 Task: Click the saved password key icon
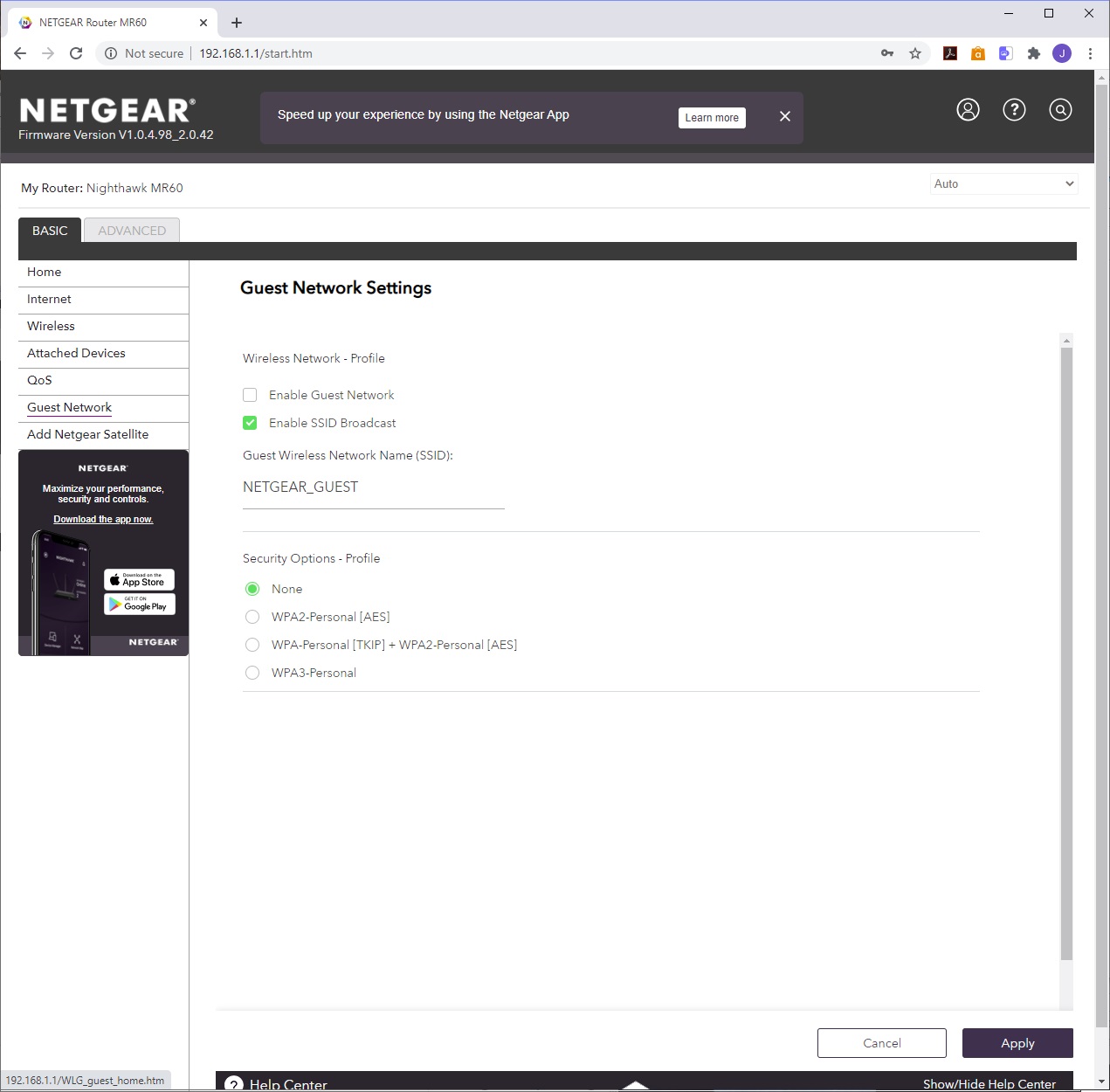coord(887,53)
